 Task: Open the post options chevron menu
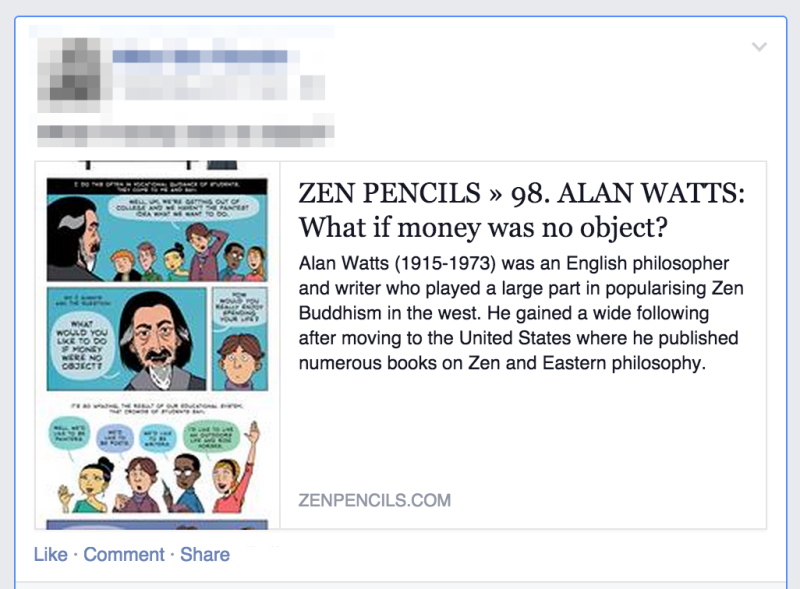click(x=759, y=47)
